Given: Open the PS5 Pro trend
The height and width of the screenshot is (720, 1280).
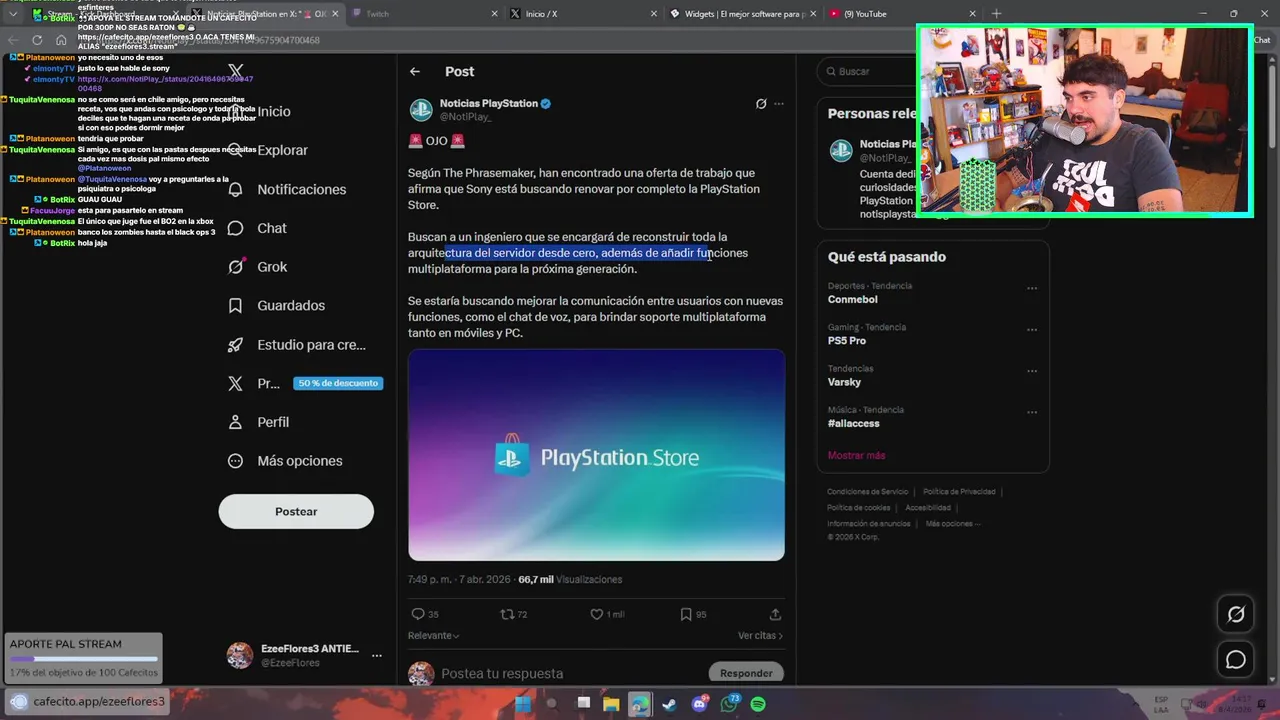Looking at the screenshot, I should (x=847, y=341).
